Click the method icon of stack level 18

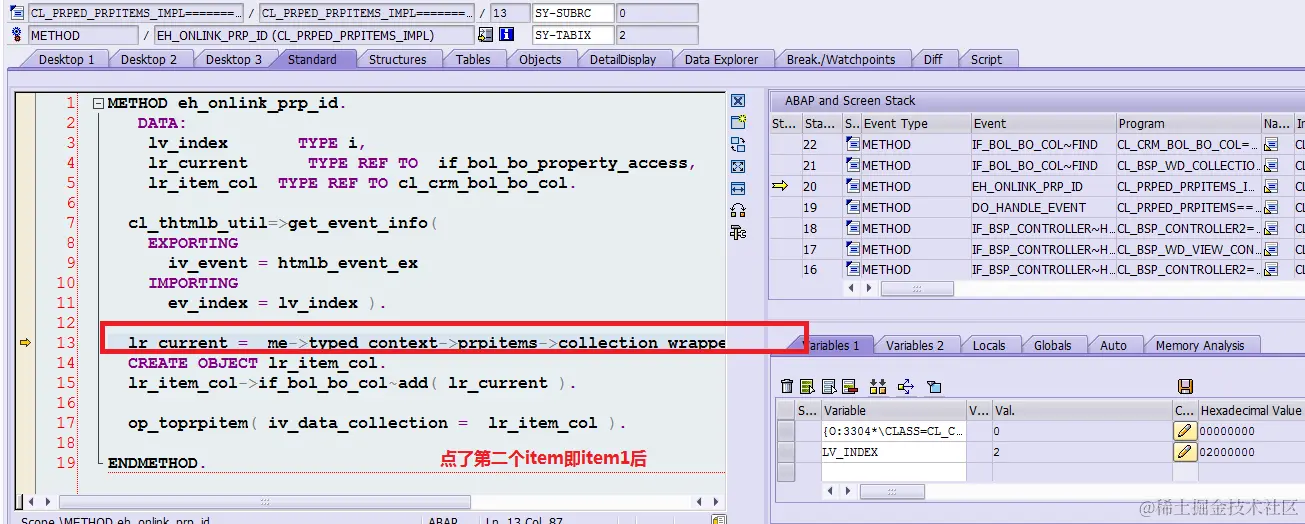[x=853, y=228]
